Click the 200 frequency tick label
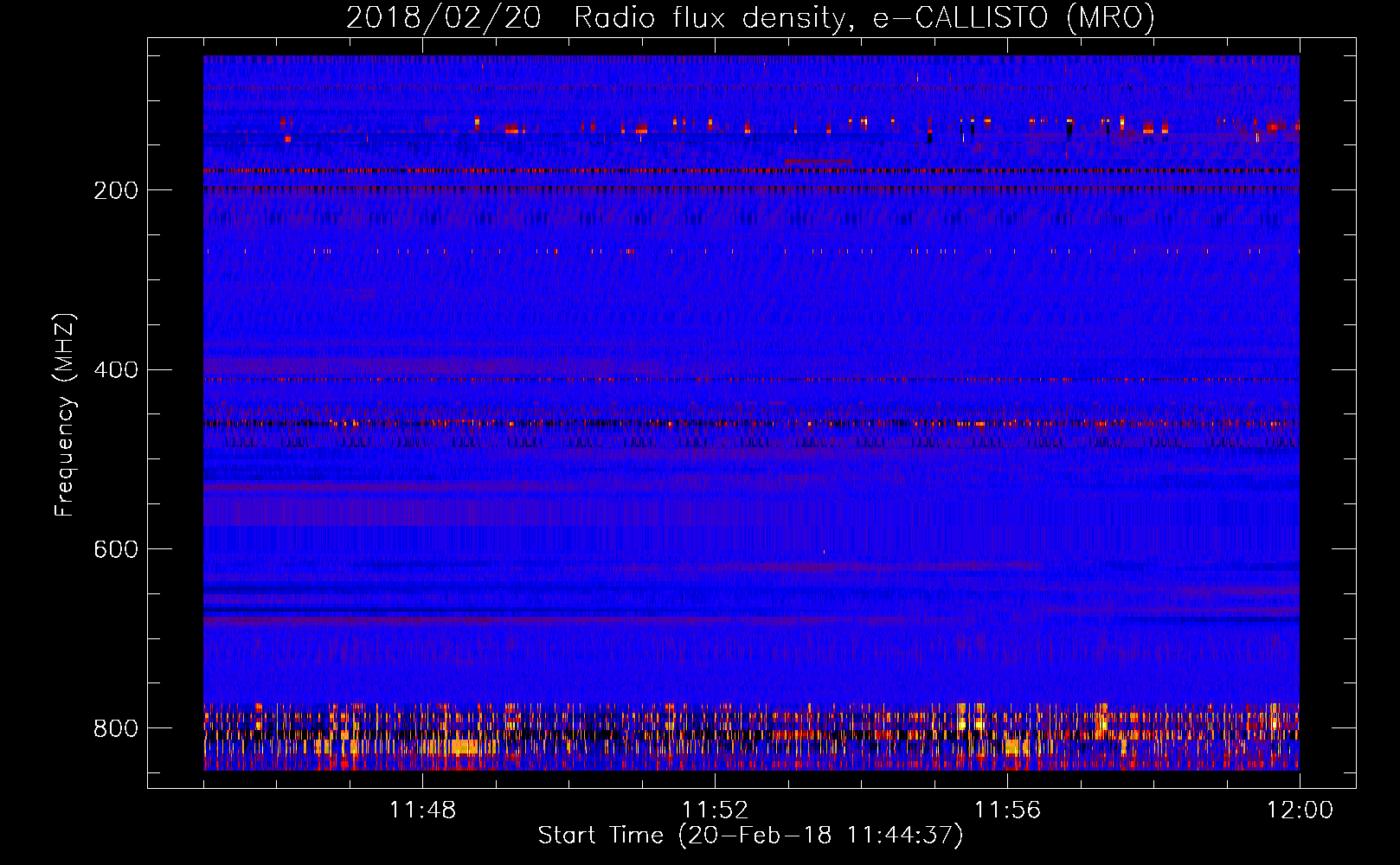The width and height of the screenshot is (1400, 865). coord(116,190)
